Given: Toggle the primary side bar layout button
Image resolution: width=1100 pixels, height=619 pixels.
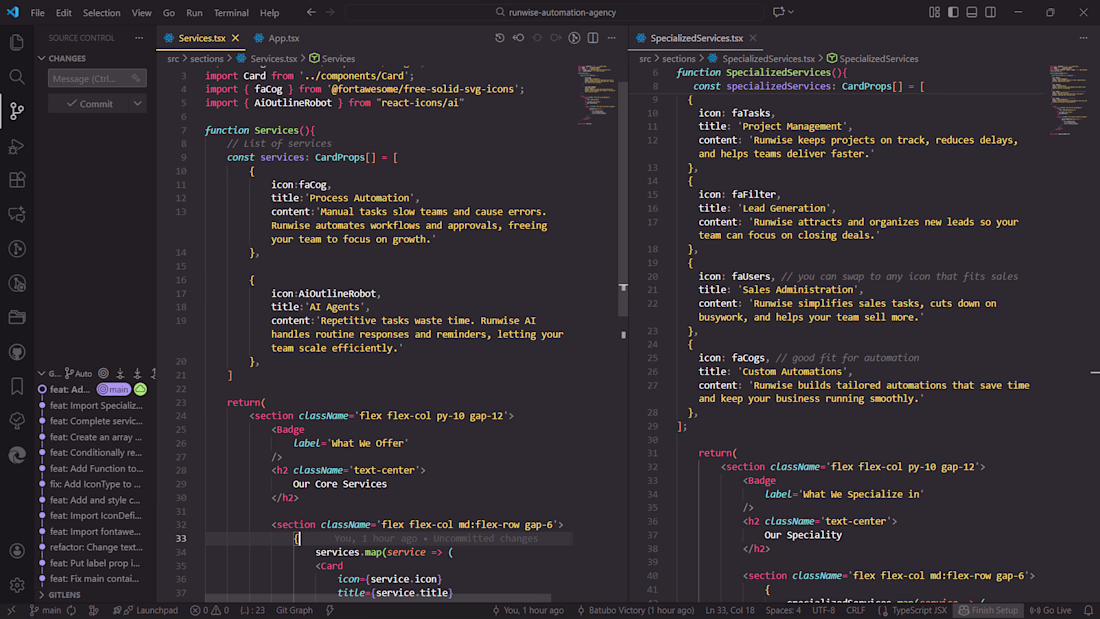Looking at the screenshot, I should 953,13.
